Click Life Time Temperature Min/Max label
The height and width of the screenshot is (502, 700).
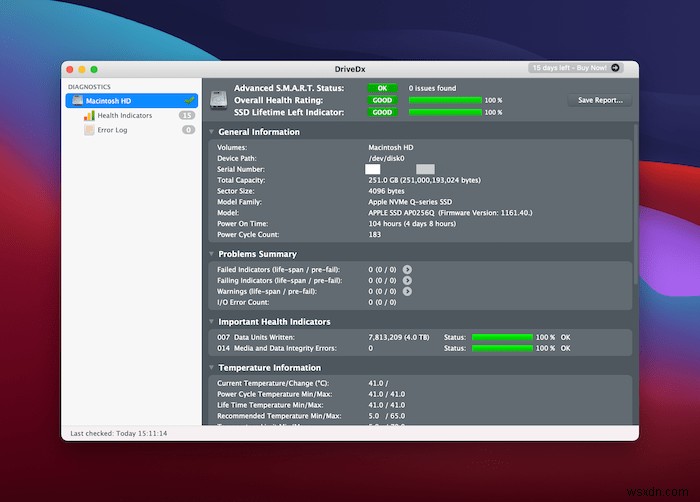pos(270,405)
